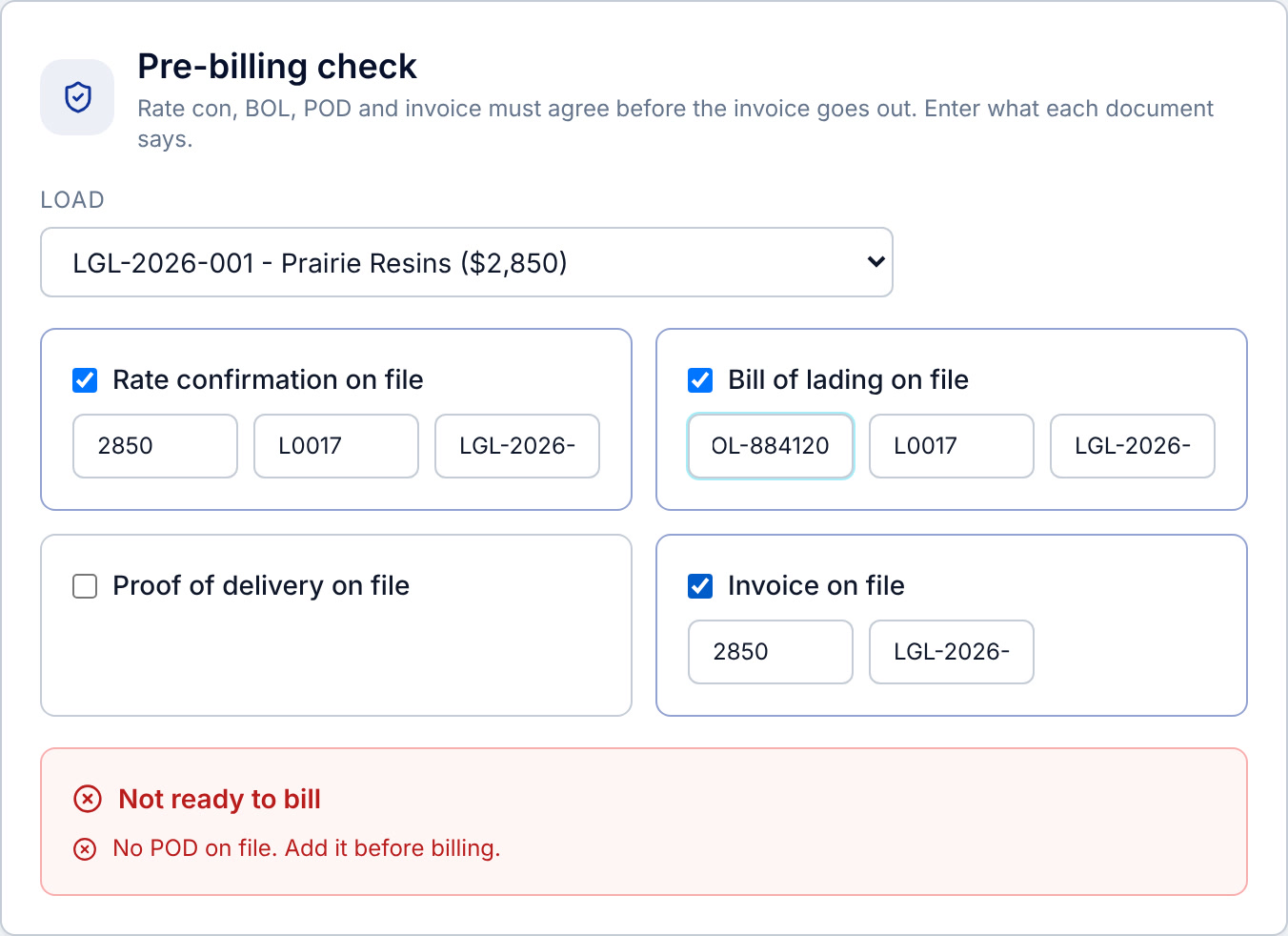Click the error icon beside Not ready to bill
This screenshot has height=936, width=1288.
(x=88, y=799)
